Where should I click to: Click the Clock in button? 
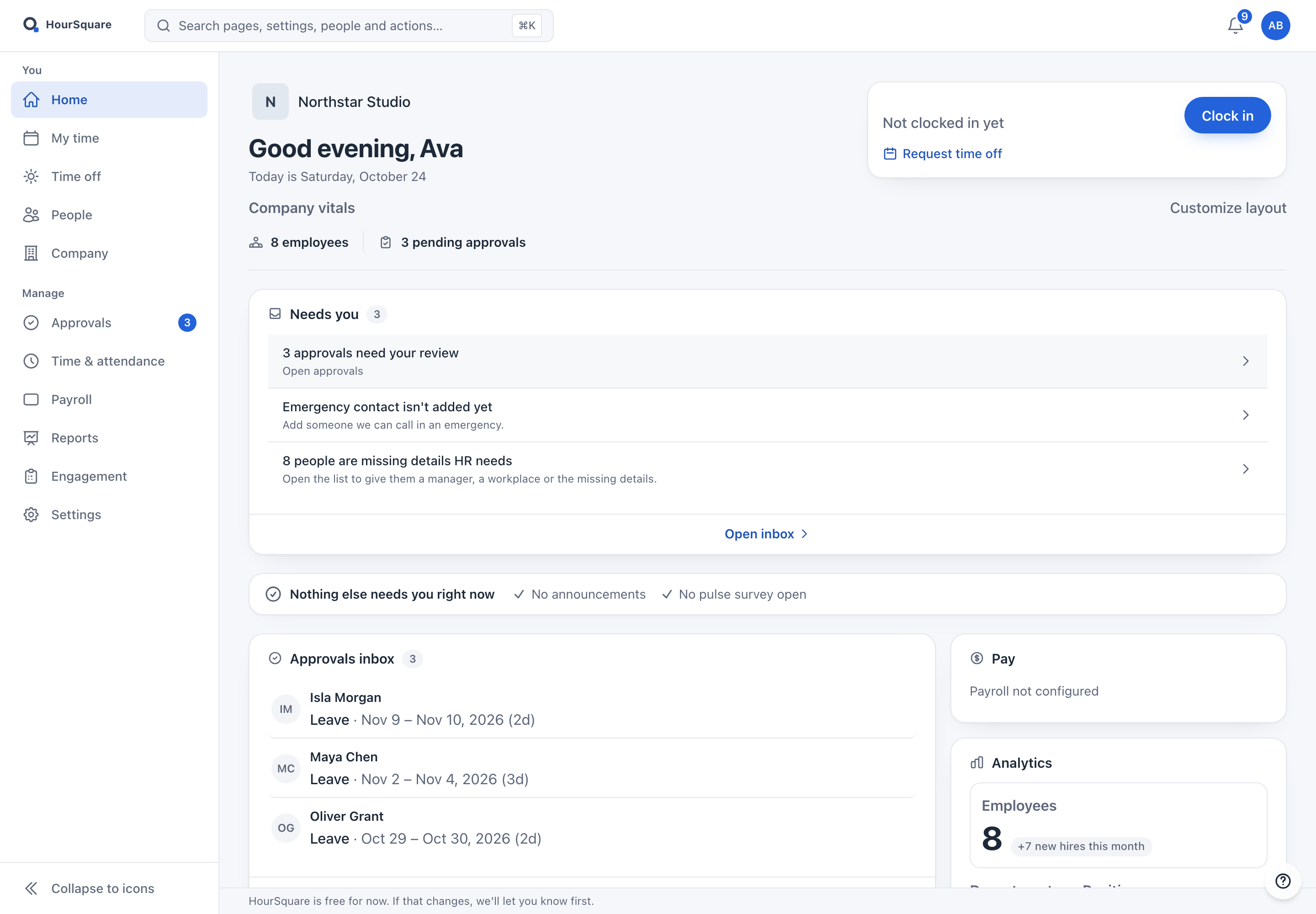pos(1227,115)
